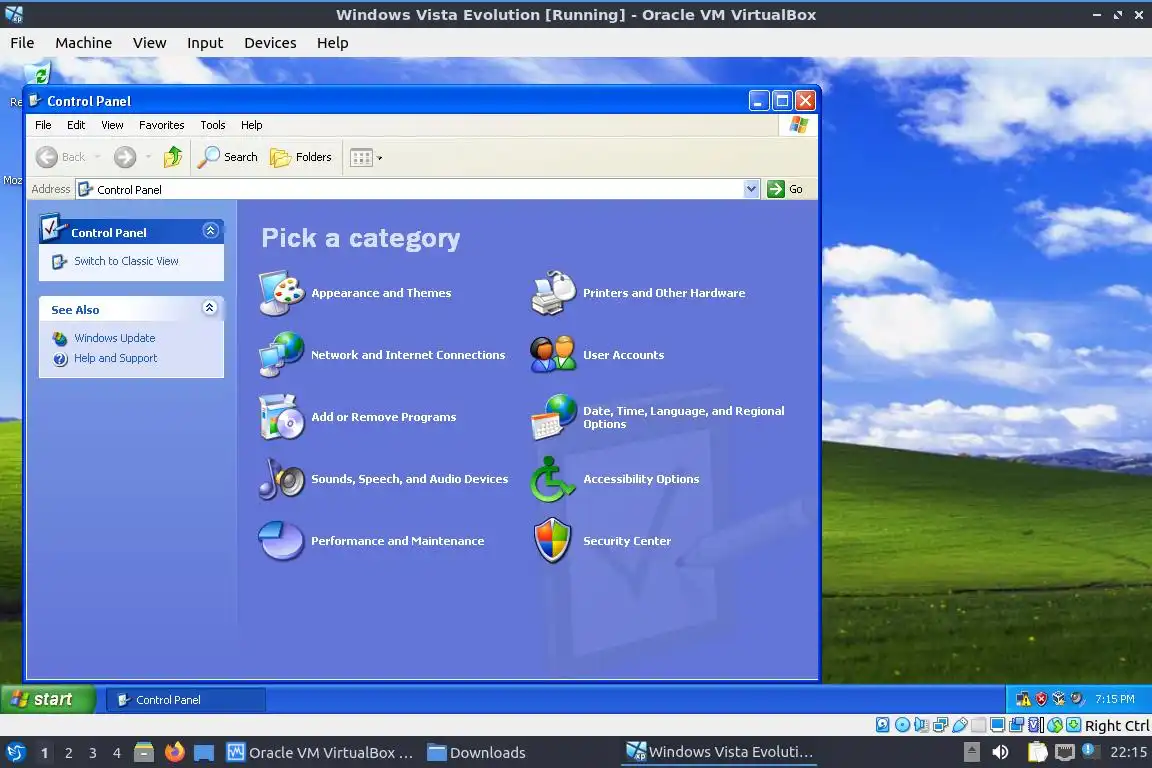Open Sounds, Speech, and Audio Devices icon
This screenshot has width=1152, height=768.
point(281,478)
